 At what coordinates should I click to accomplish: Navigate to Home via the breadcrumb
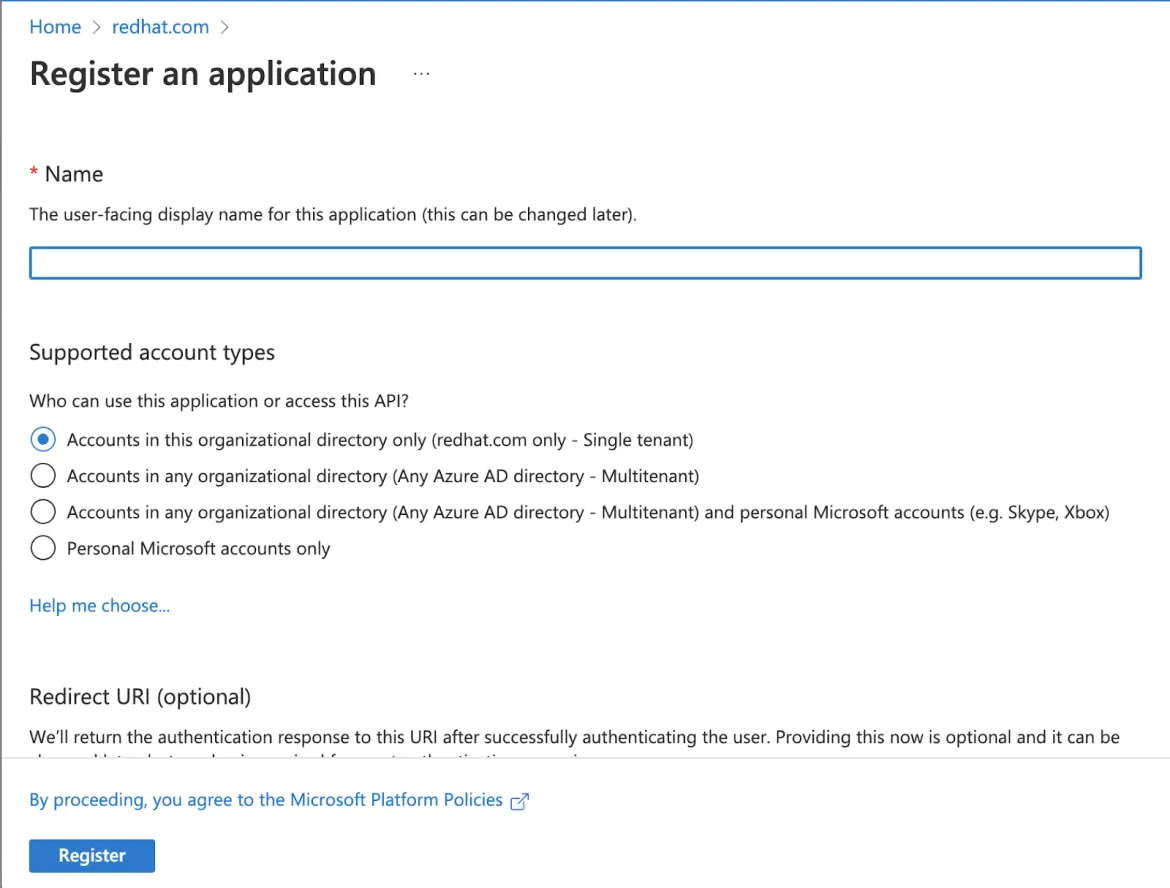click(x=55, y=27)
